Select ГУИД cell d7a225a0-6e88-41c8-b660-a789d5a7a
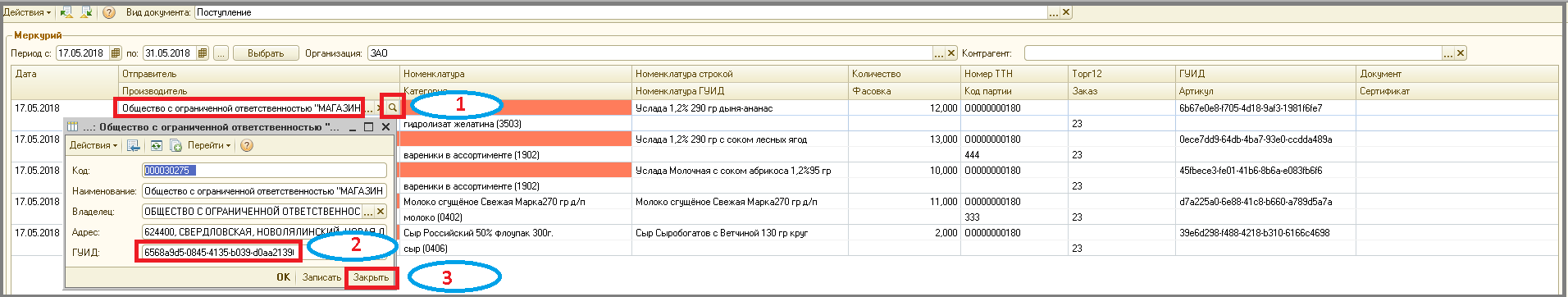This screenshot has width=1568, height=297. point(1265,202)
